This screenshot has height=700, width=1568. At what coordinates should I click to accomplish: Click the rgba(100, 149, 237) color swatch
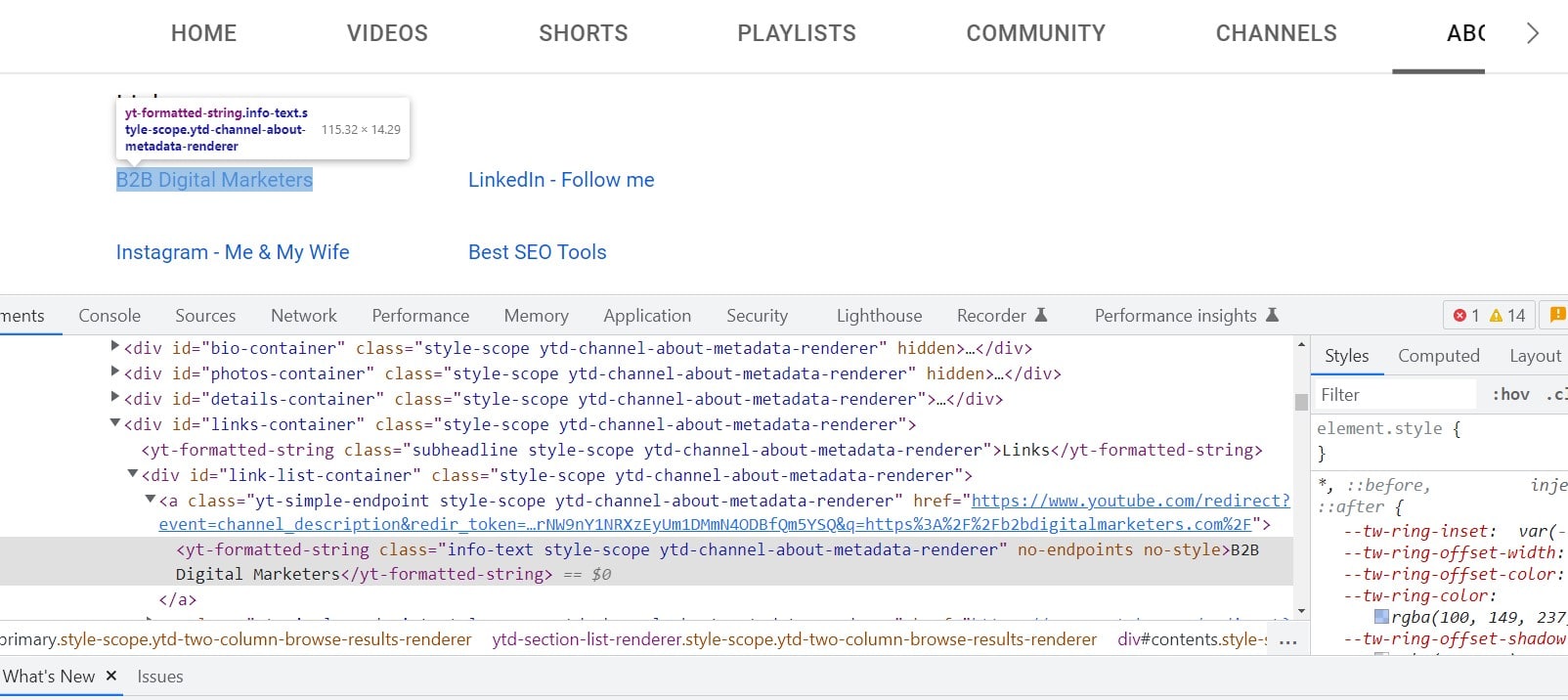1381,617
